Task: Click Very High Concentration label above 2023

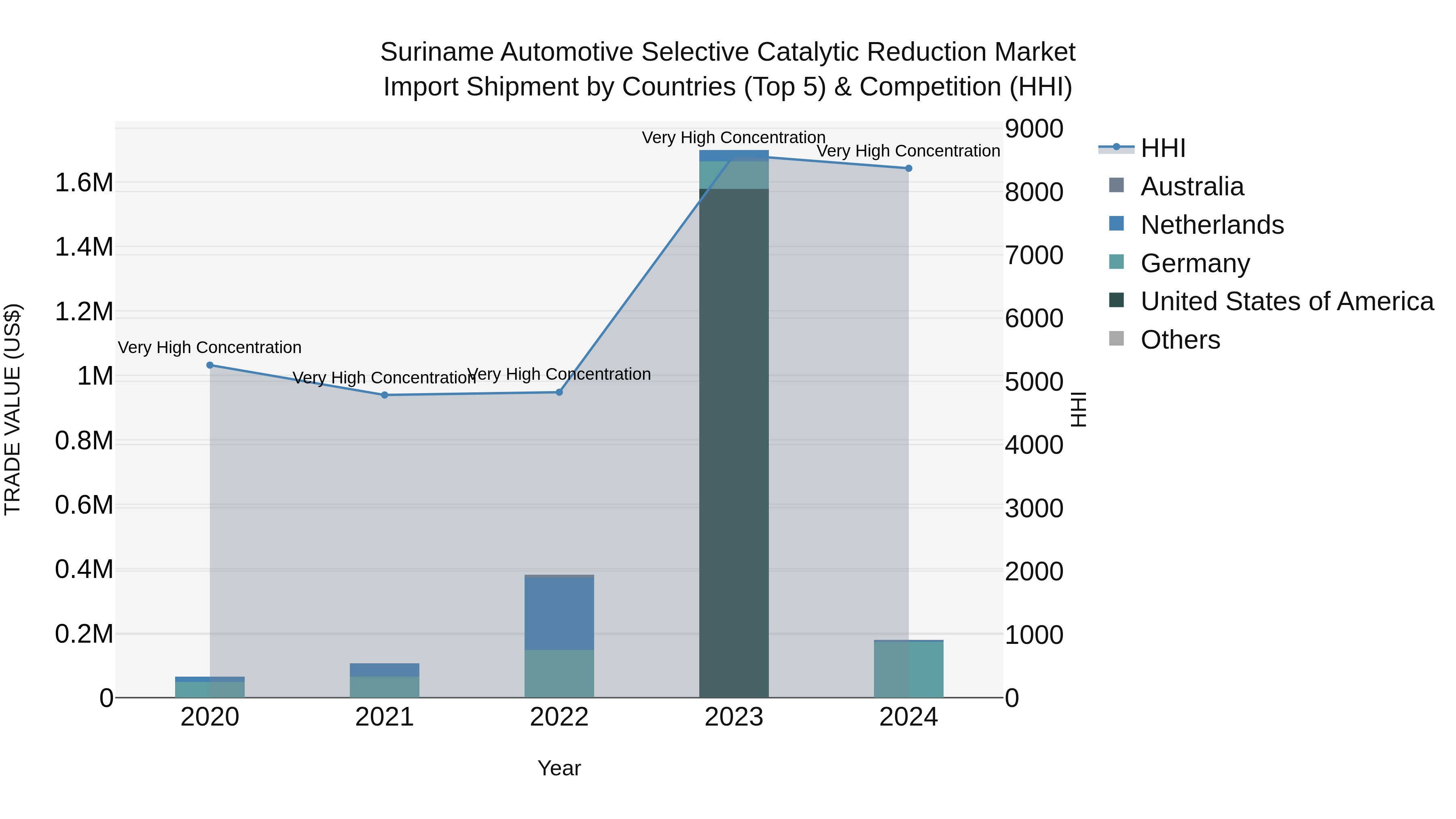Action: [734, 138]
